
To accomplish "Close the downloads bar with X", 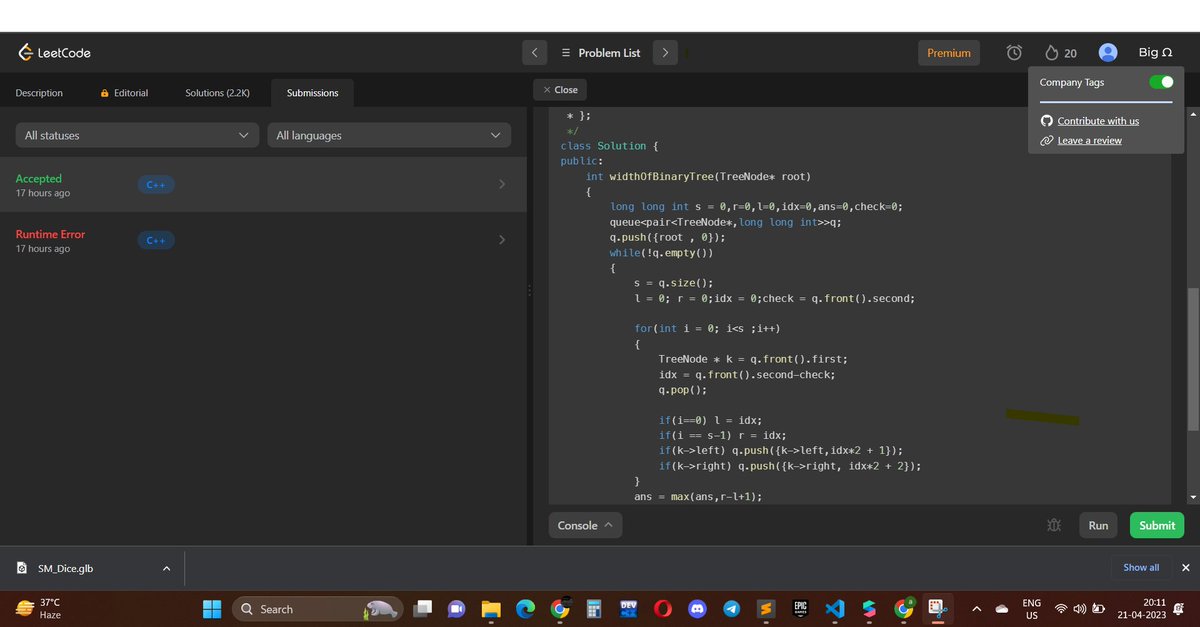I will pos(1186,567).
